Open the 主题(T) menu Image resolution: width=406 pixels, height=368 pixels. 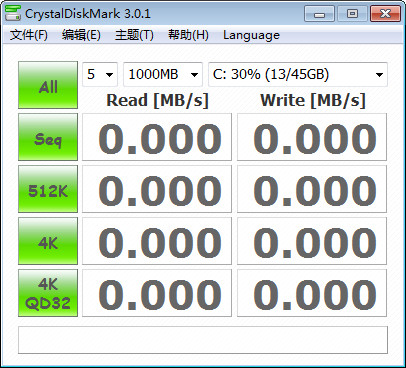[x=134, y=35]
